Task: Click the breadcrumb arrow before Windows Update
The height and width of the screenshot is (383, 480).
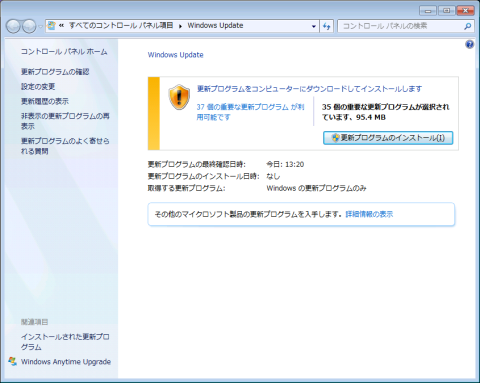Action: tap(180, 26)
